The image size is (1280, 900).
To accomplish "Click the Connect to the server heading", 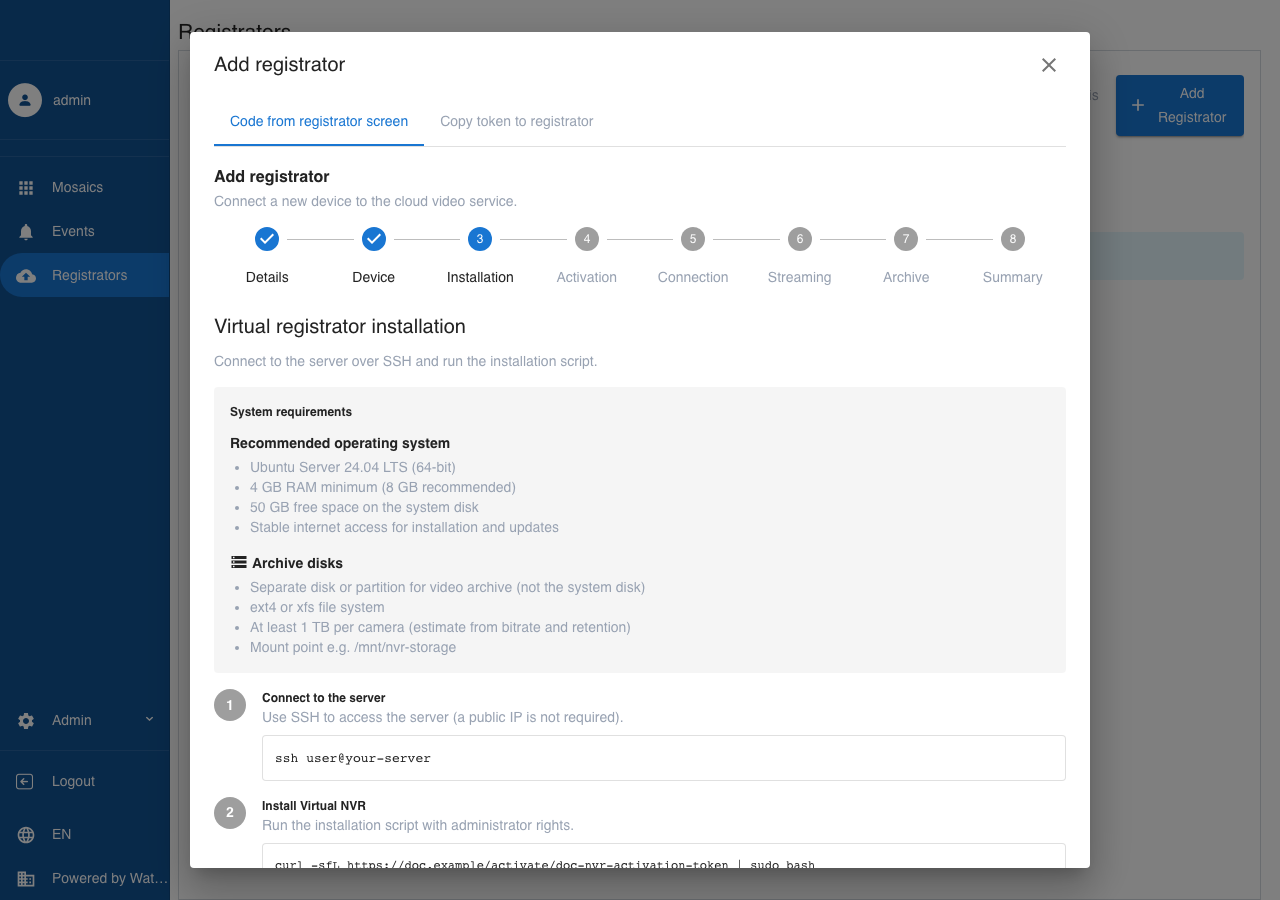I will tap(324, 698).
